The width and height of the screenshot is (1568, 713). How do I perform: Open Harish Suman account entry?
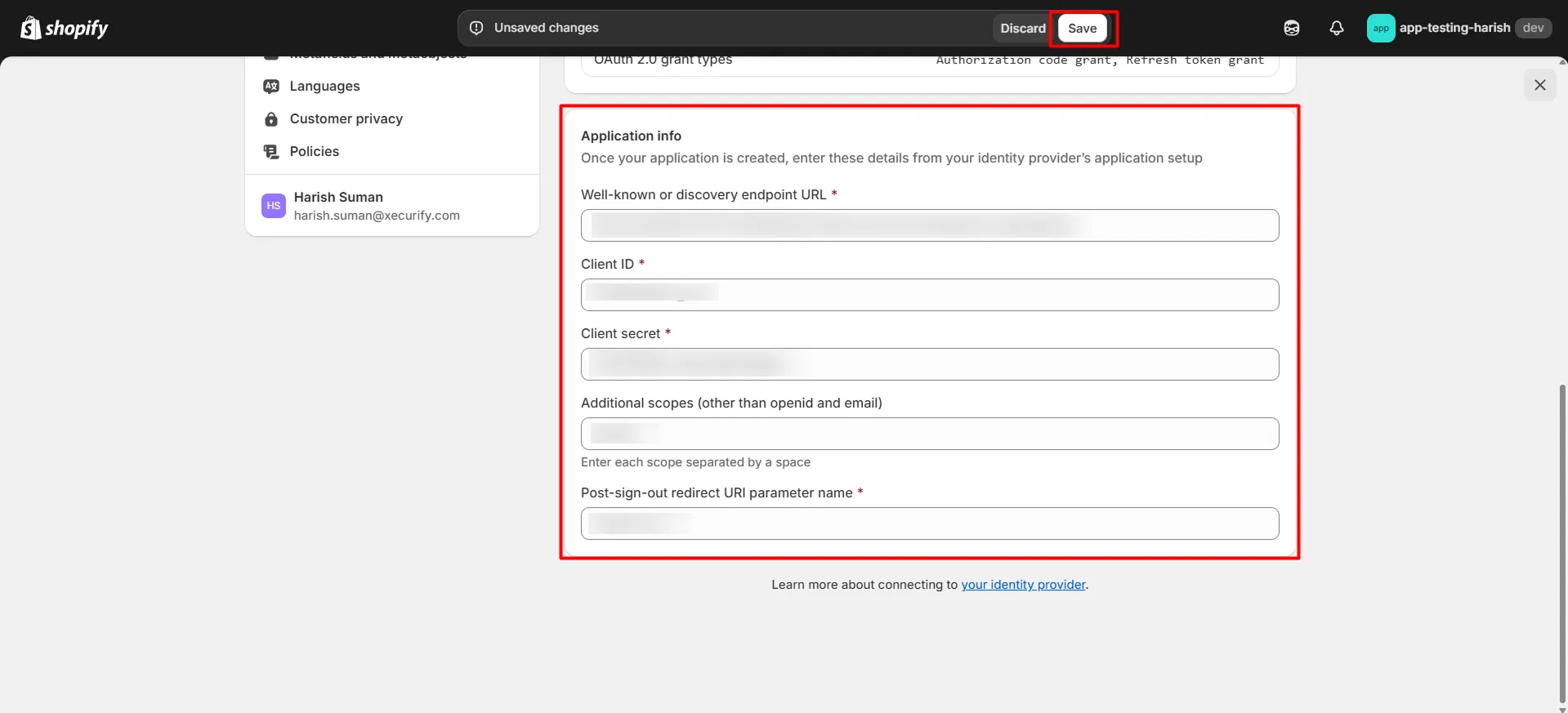click(392, 206)
